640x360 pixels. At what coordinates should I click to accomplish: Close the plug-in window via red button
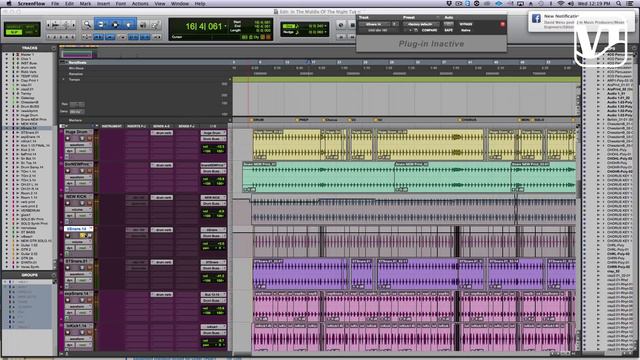(x=502, y=24)
